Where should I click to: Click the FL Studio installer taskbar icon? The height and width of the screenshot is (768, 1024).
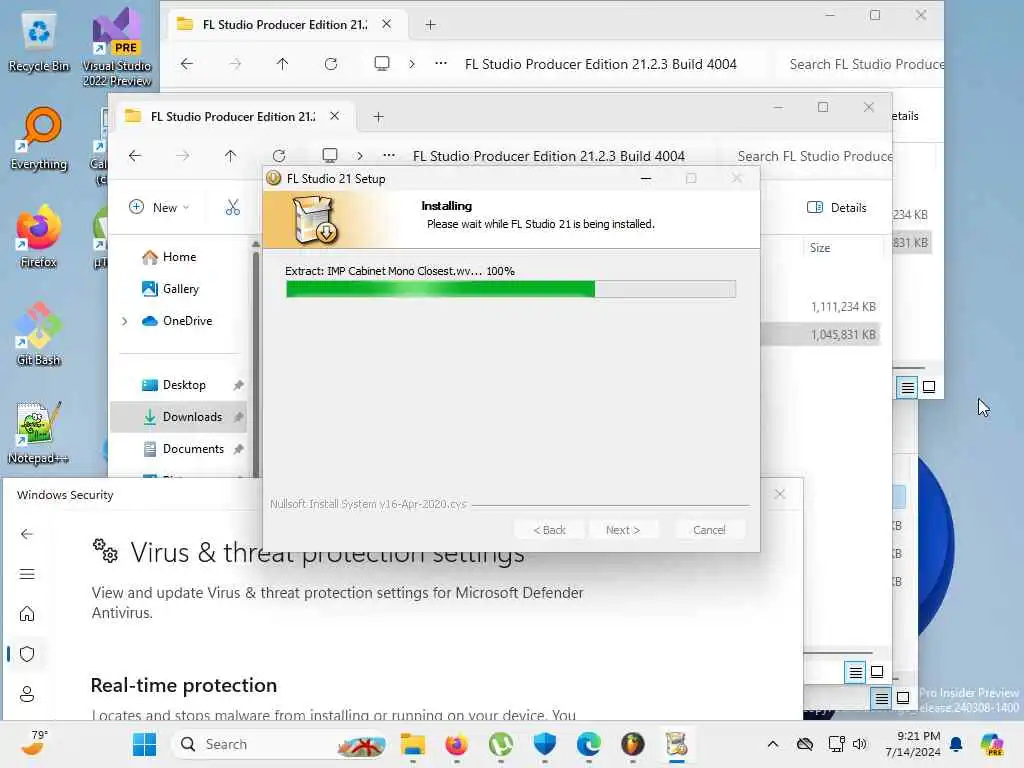point(677,744)
